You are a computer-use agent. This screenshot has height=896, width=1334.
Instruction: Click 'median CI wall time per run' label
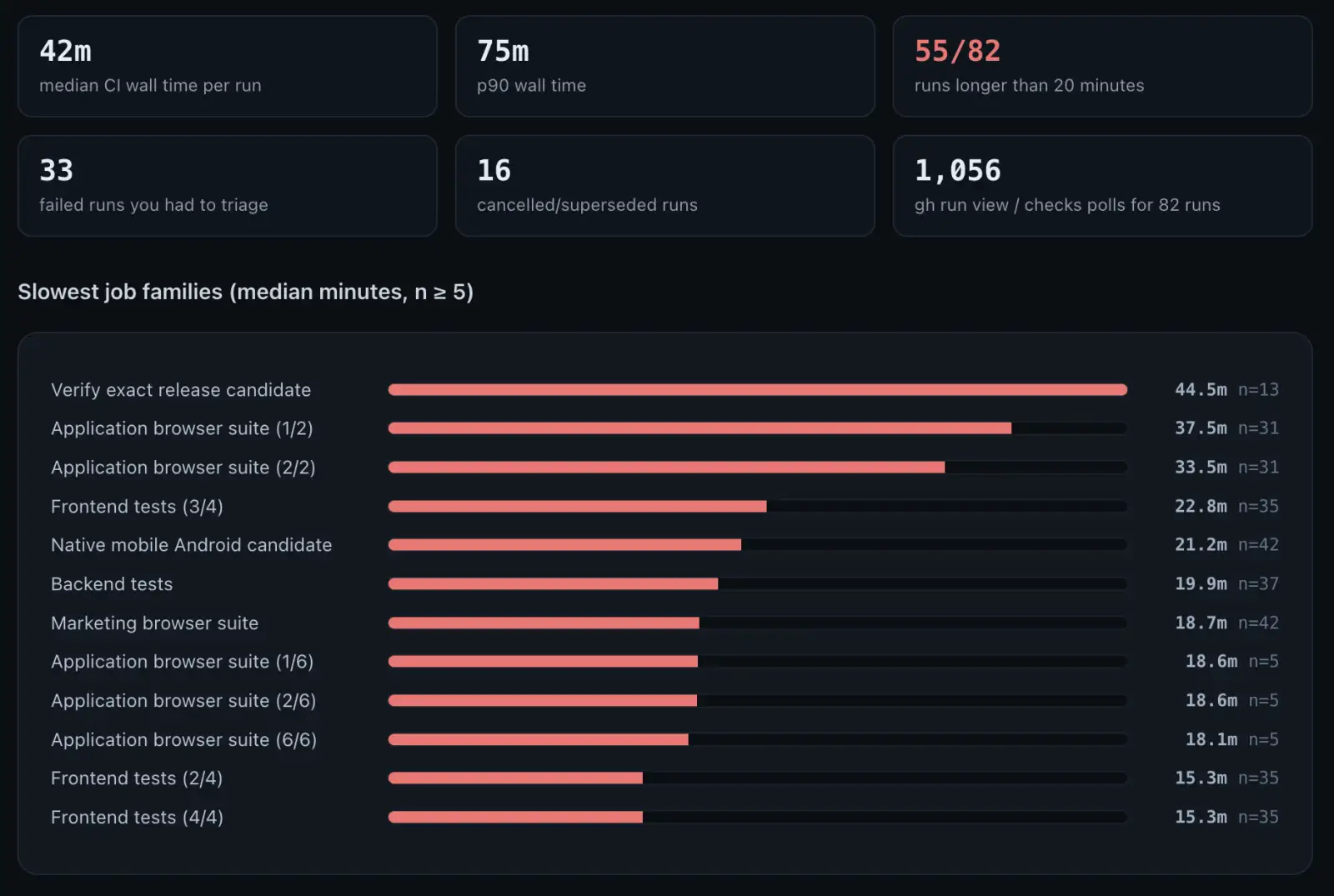[x=150, y=85]
